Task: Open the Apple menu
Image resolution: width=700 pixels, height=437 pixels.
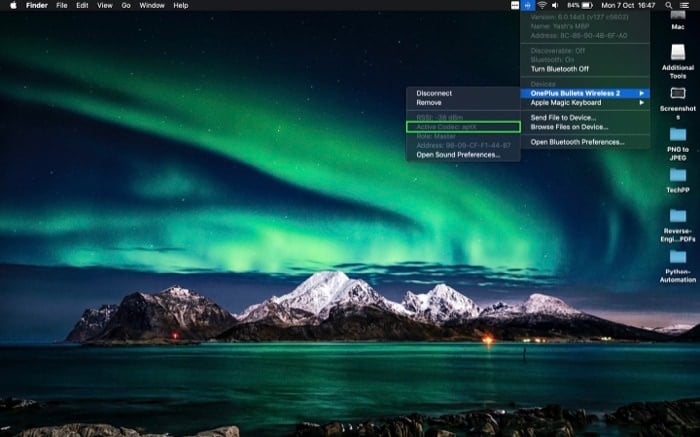Action: click(13, 5)
